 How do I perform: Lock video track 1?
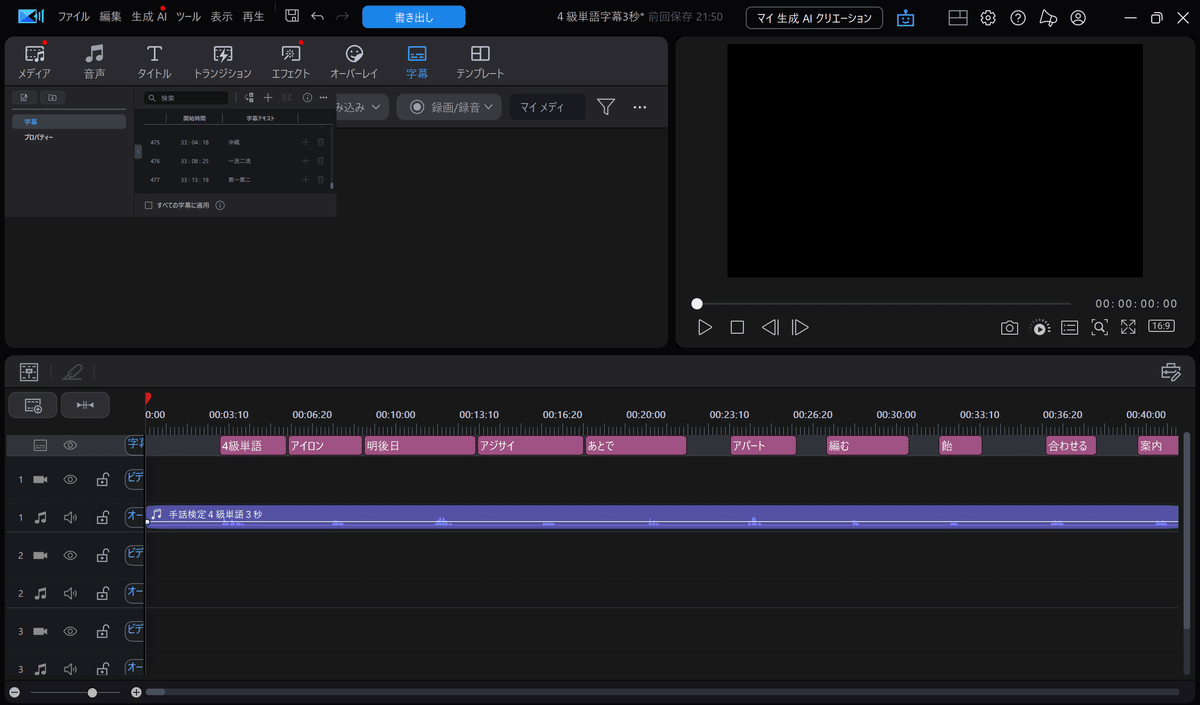click(102, 480)
